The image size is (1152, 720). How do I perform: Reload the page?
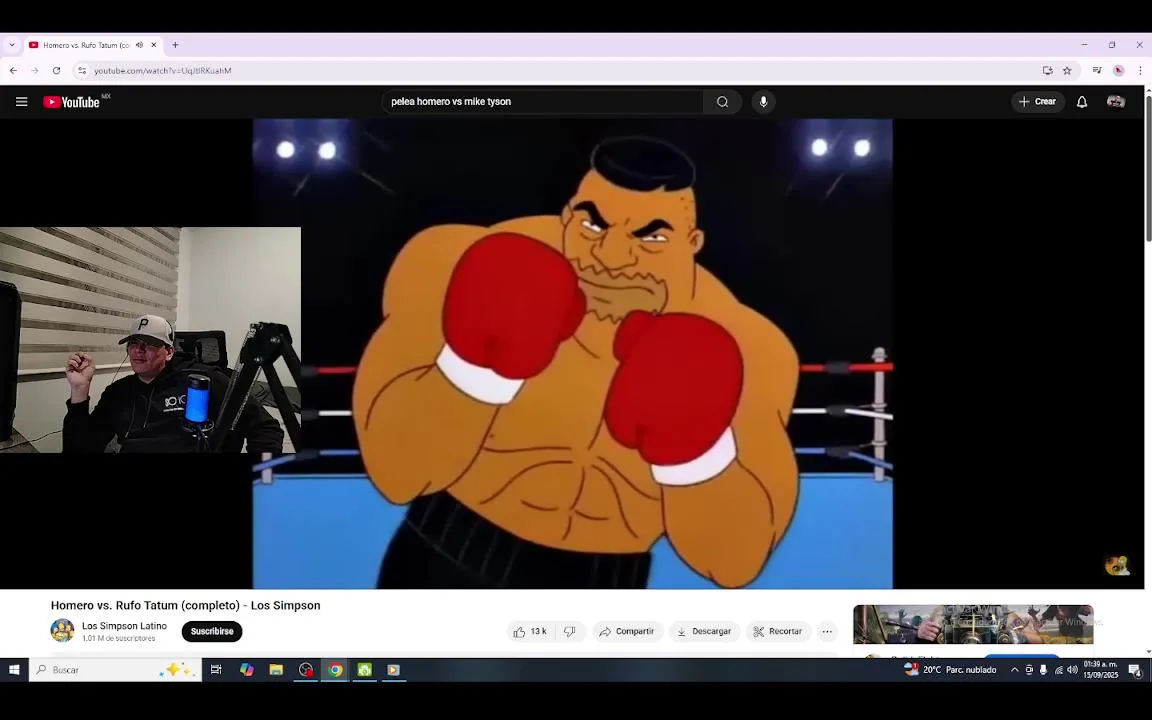[x=57, y=71]
